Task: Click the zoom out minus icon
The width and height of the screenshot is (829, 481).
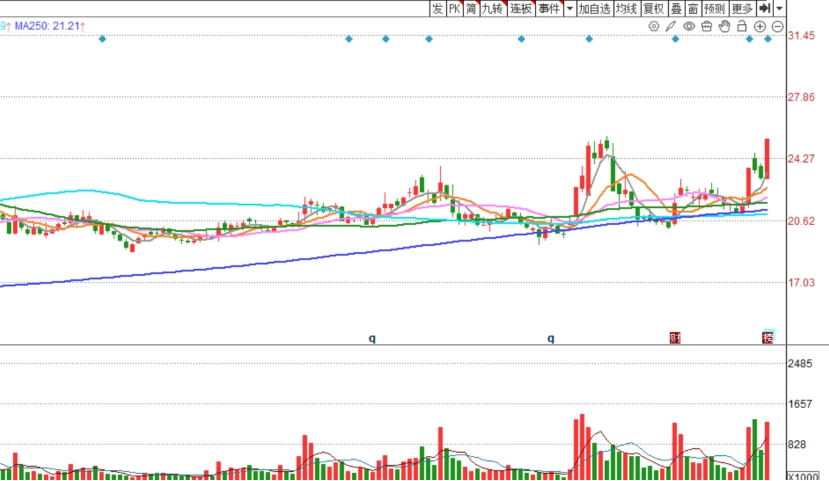Action: [778, 26]
